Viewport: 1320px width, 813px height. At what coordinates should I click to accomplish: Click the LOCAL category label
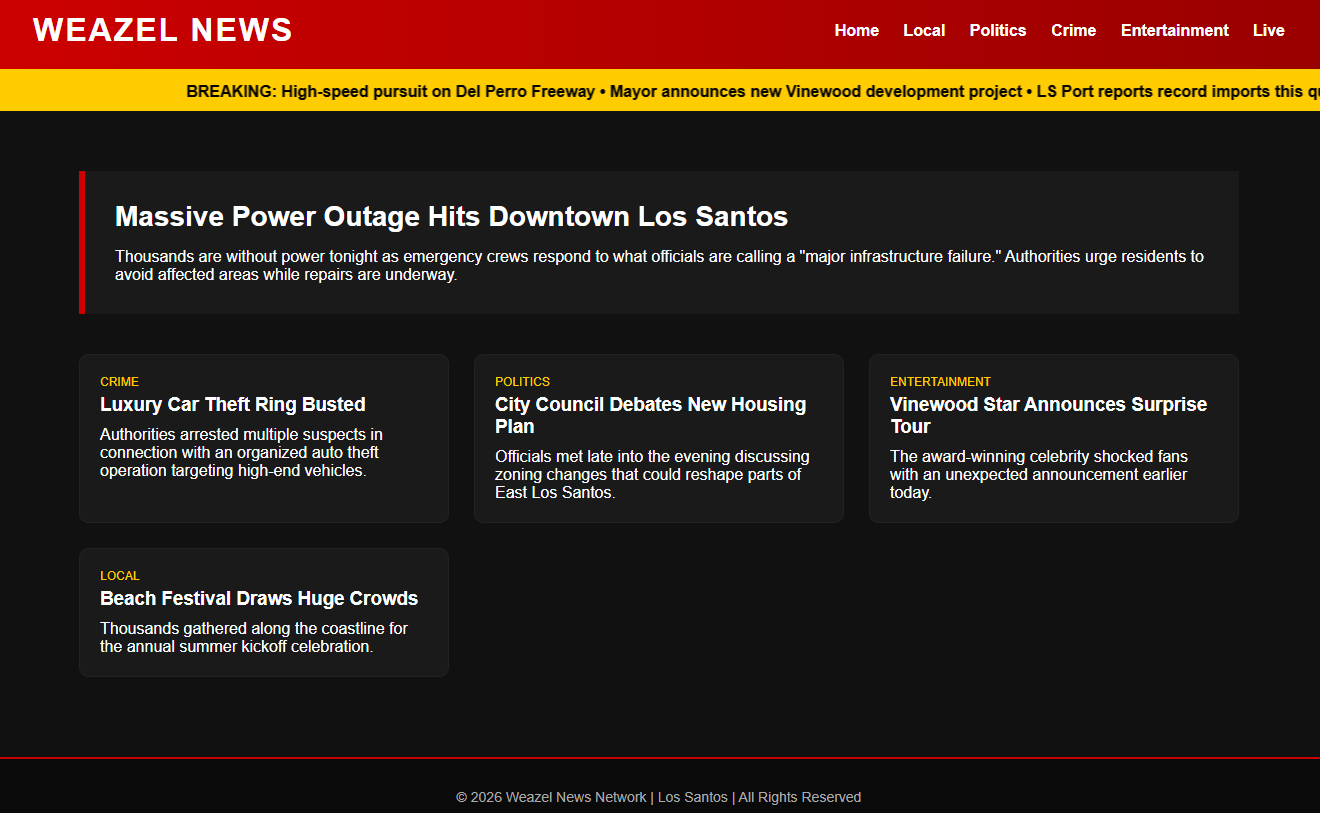point(119,576)
